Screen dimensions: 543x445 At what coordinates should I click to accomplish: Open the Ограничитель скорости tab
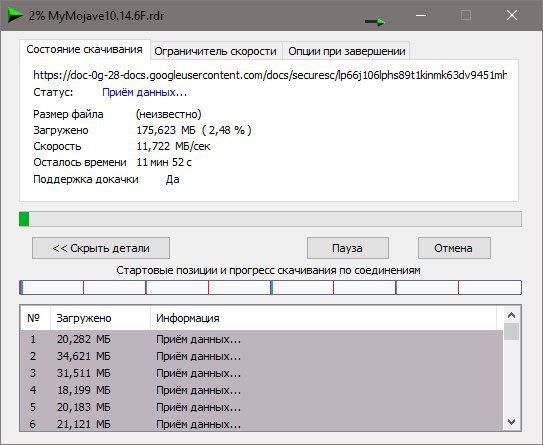click(216, 51)
